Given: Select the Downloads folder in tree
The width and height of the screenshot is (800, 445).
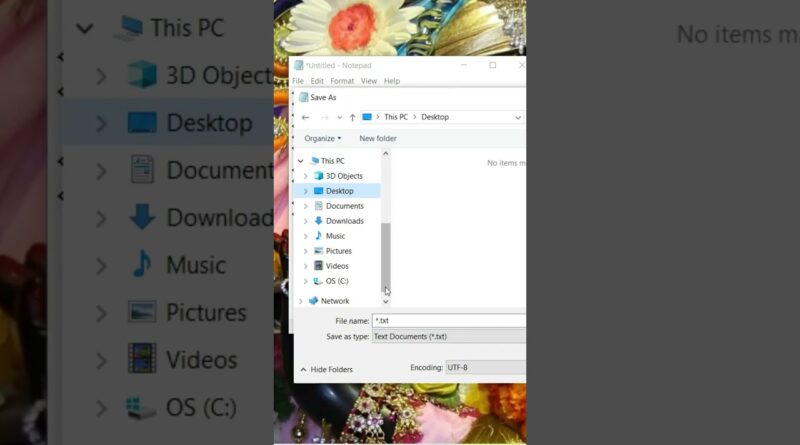Looking at the screenshot, I should coord(344,221).
